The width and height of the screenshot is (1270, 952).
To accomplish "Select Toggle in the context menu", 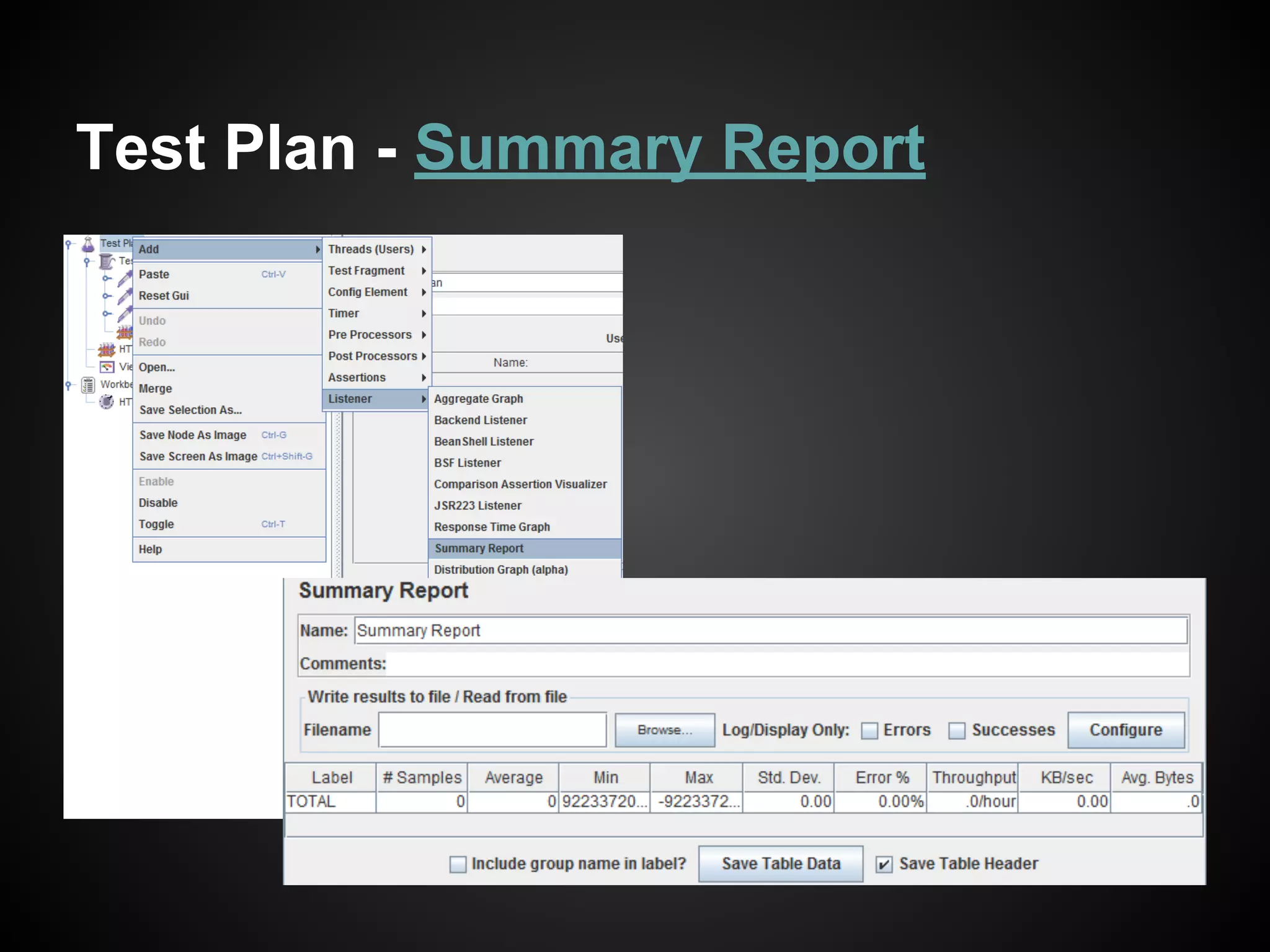I will (229, 524).
